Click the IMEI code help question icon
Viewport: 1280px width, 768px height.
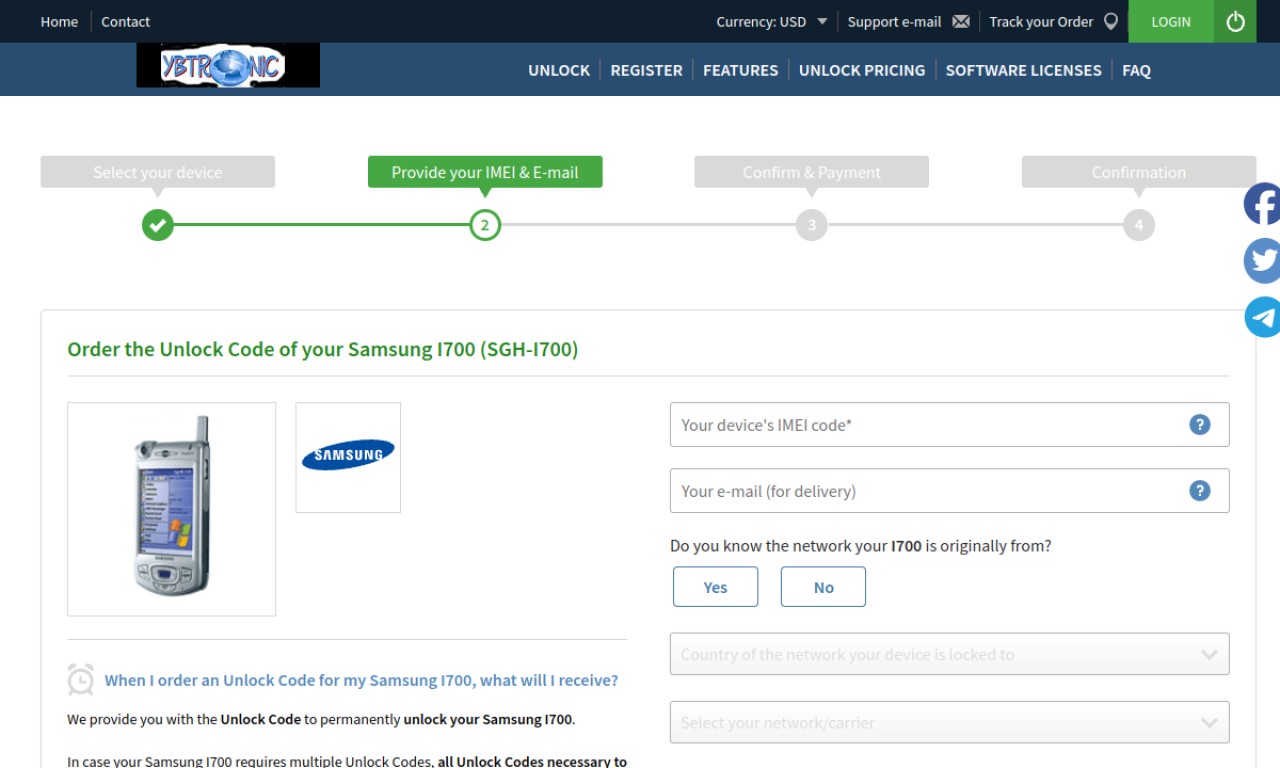[x=1200, y=424]
